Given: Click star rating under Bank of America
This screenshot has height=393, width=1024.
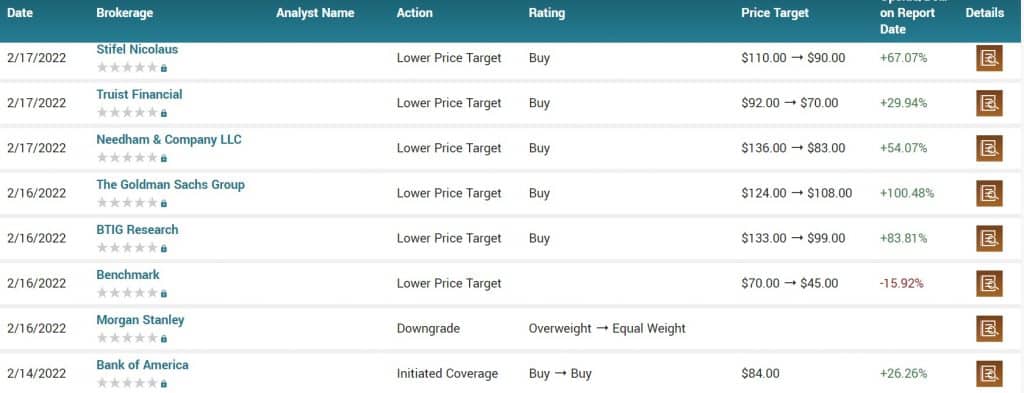Looking at the screenshot, I should (x=127, y=383).
